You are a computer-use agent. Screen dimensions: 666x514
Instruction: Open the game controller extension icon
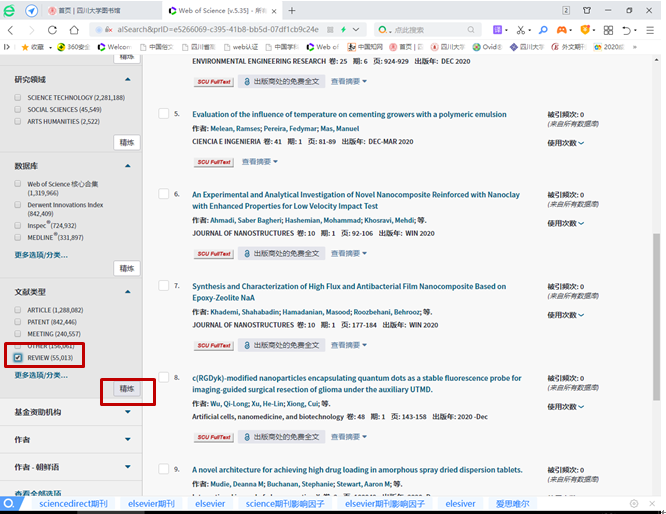click(x=562, y=30)
